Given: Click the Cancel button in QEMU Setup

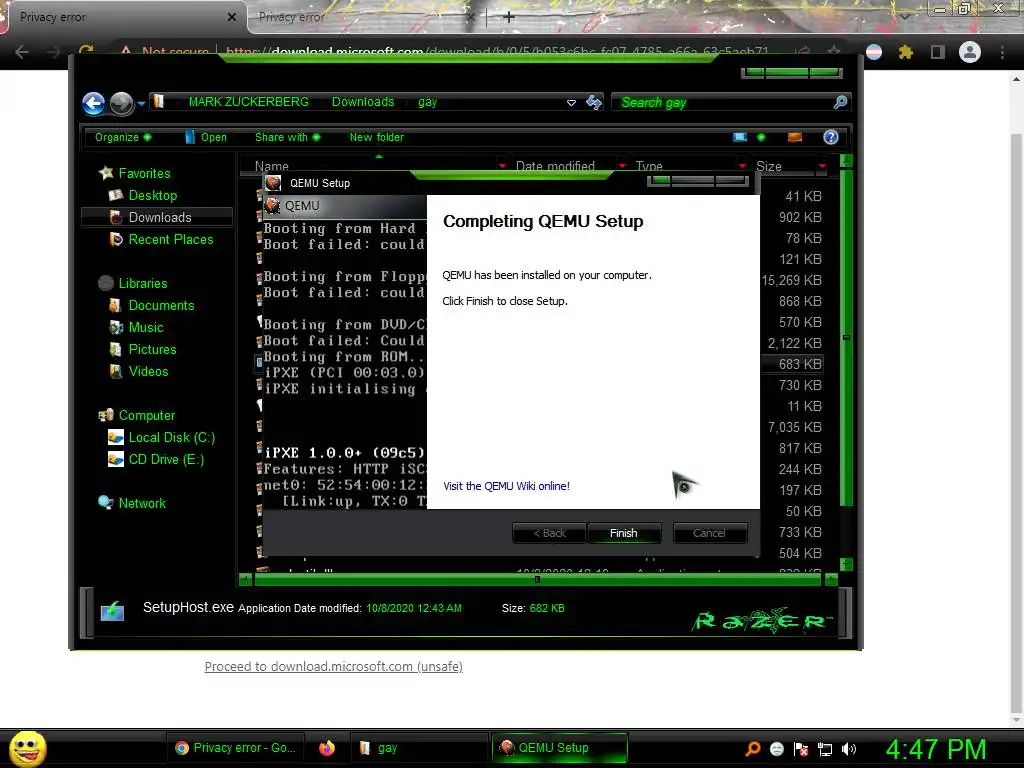Looking at the screenshot, I should click(709, 533).
